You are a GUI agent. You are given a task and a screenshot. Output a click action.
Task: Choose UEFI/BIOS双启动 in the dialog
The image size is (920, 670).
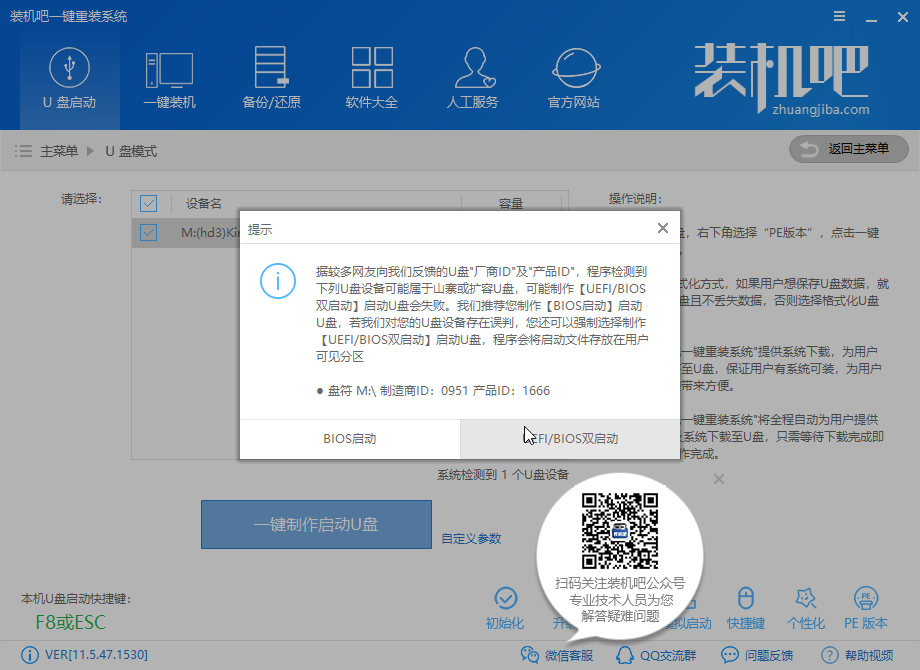click(x=570, y=439)
